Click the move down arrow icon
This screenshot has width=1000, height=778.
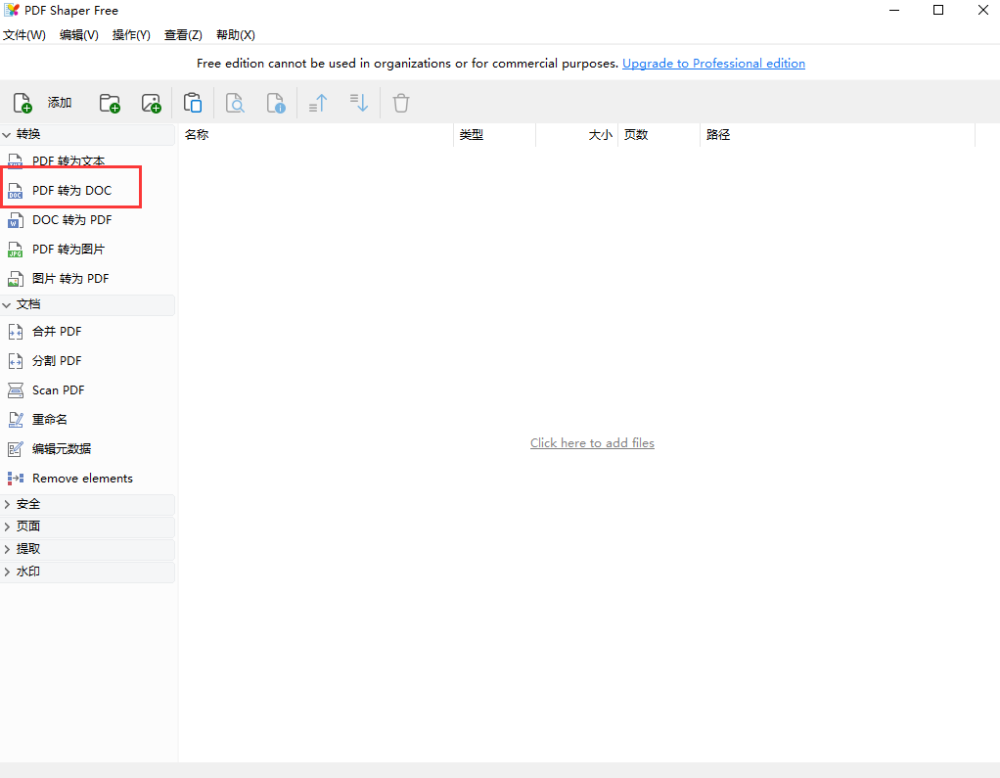coord(359,103)
